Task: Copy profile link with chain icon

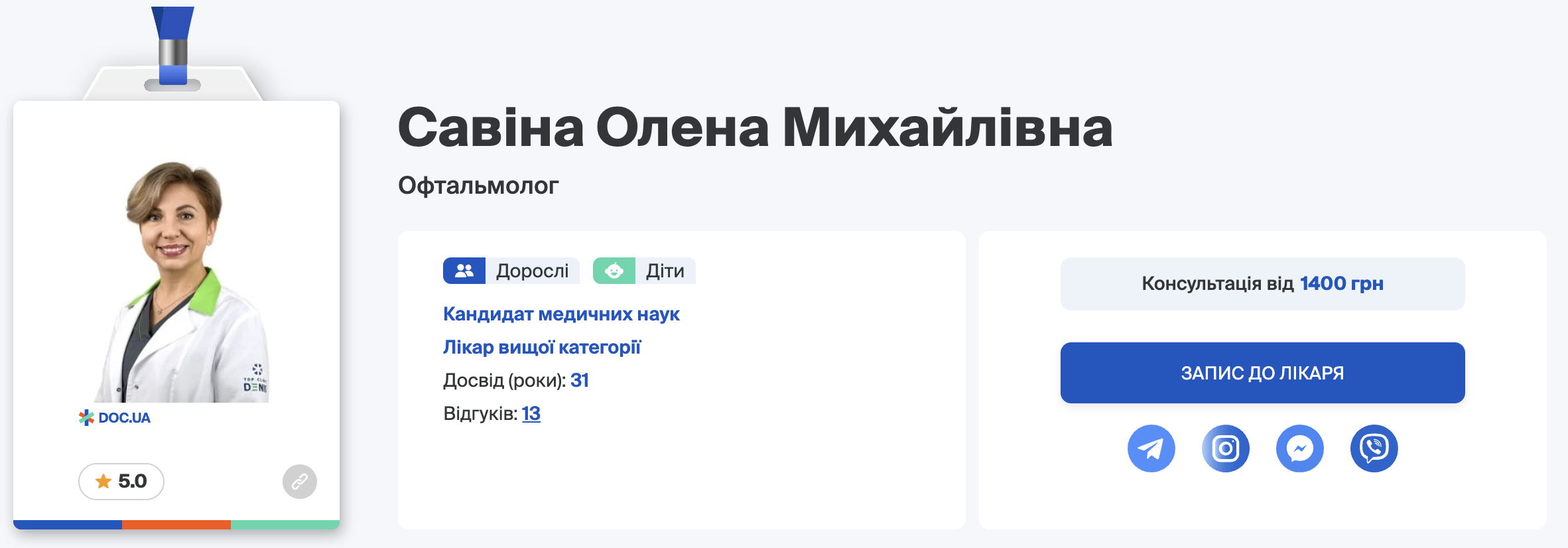Action: pyautogui.click(x=300, y=481)
